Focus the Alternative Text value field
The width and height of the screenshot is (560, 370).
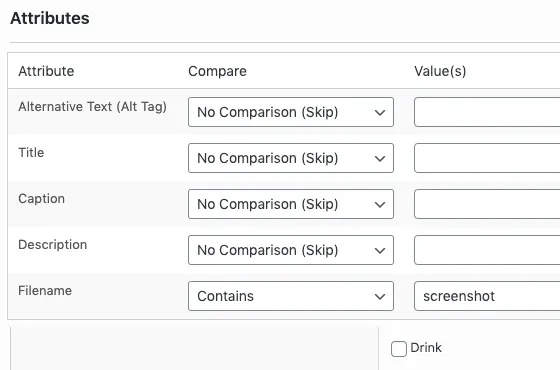coord(487,112)
